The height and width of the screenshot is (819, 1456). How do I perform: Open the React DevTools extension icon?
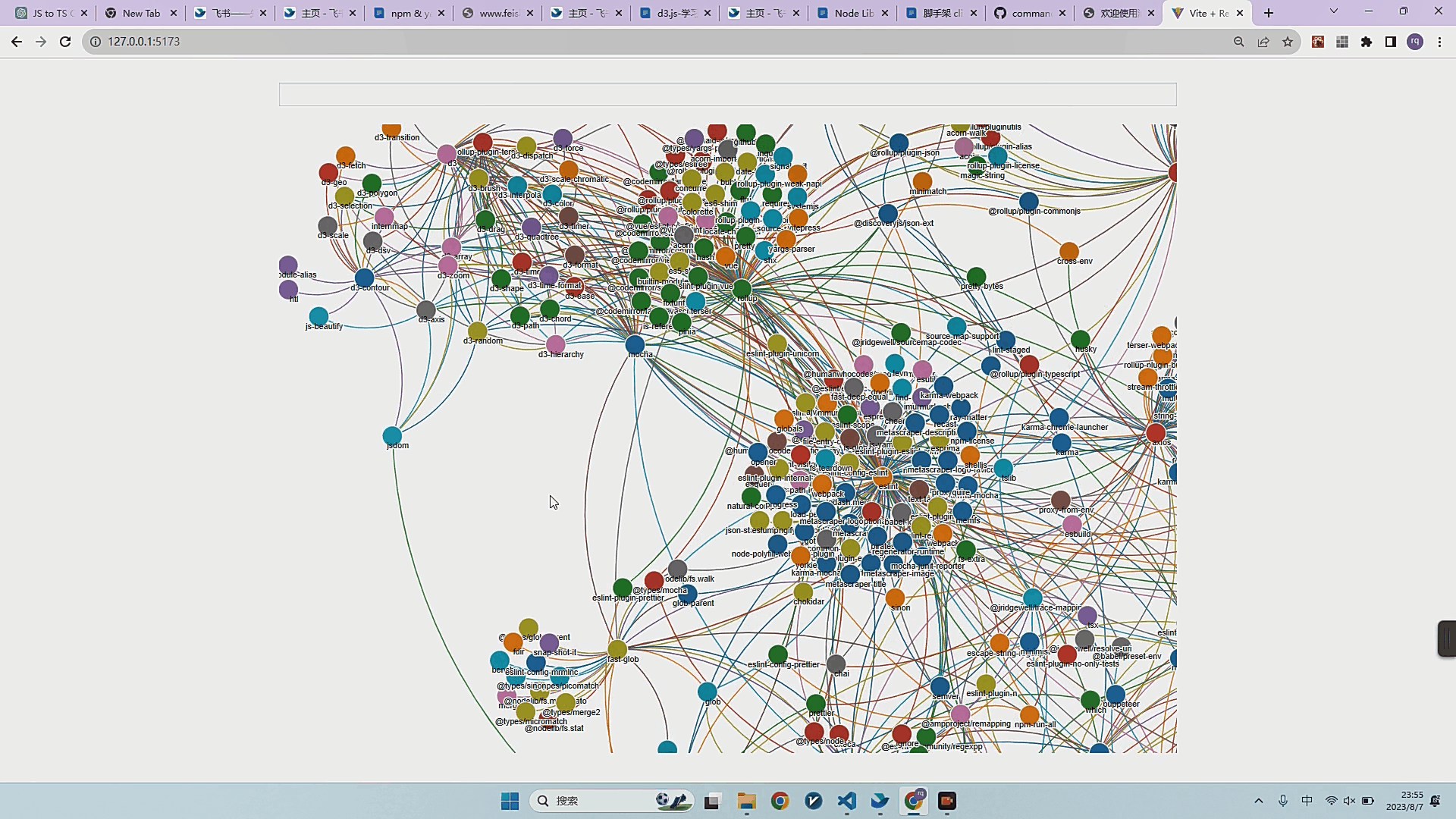point(1318,42)
